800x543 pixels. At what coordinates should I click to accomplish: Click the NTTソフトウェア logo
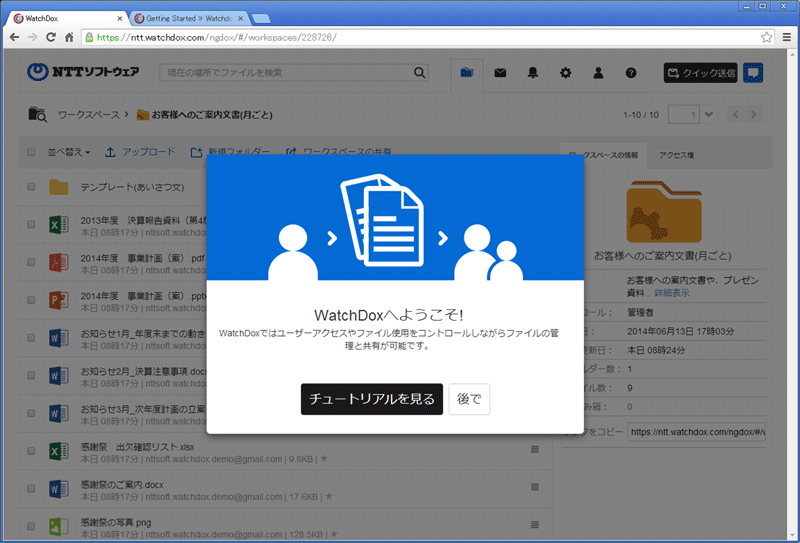click(x=83, y=72)
